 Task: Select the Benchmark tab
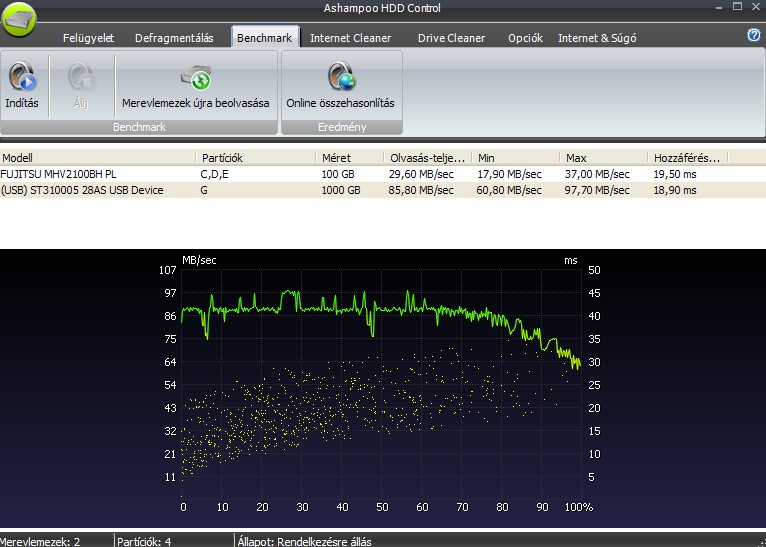264,38
